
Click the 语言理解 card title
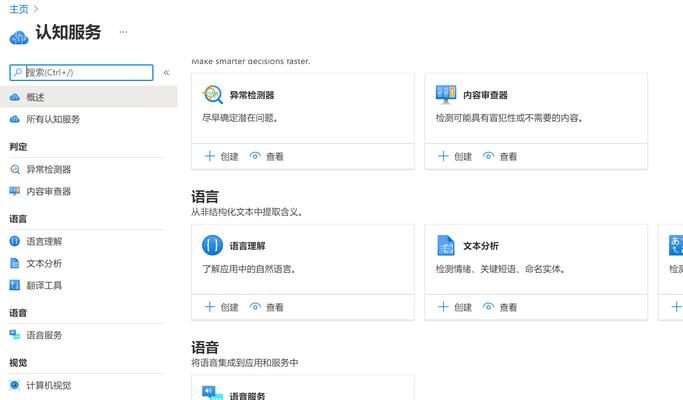[248, 246]
